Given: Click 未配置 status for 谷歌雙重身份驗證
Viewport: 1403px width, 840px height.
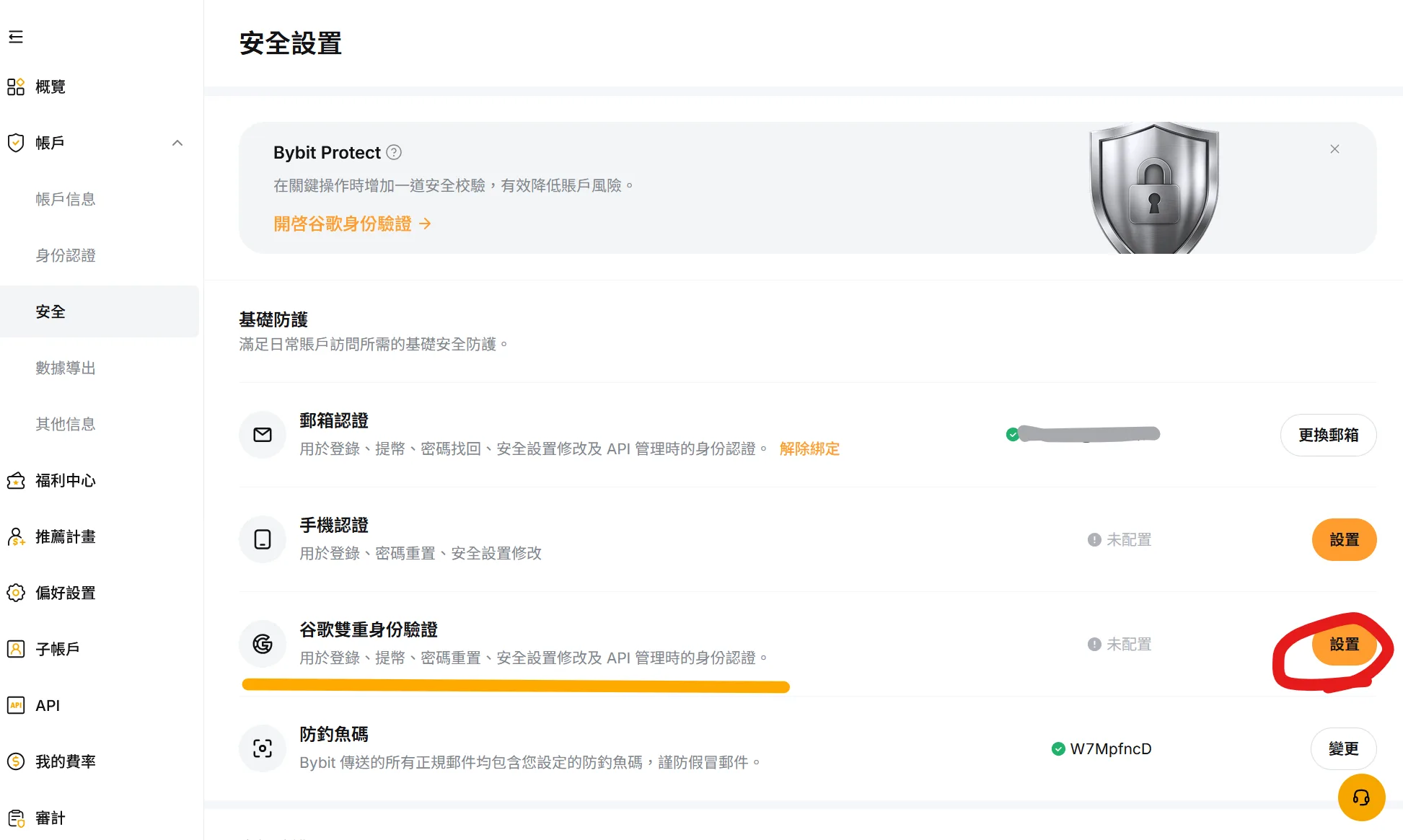Looking at the screenshot, I should [x=1120, y=644].
